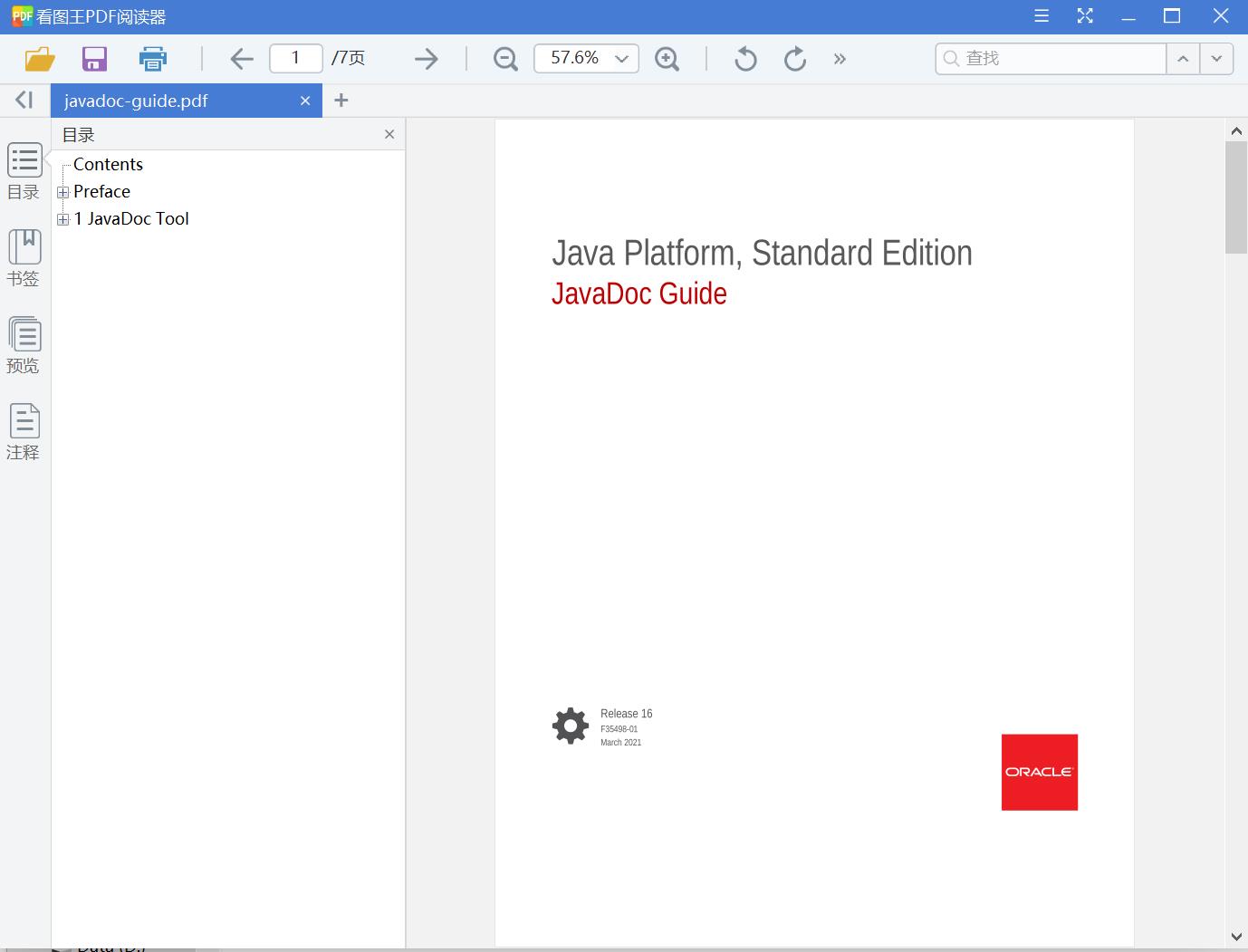Open the zoom level dropdown
Image resolution: width=1248 pixels, height=952 pixels.
(x=621, y=59)
